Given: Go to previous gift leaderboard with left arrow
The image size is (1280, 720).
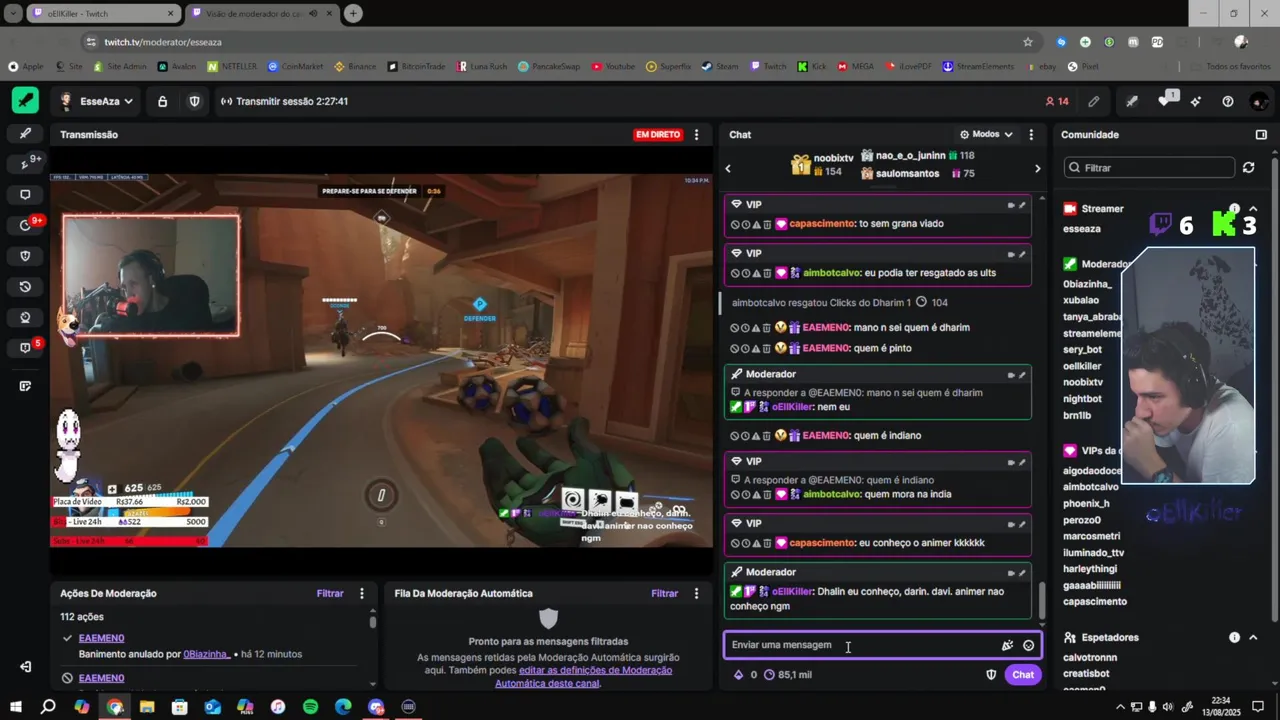Looking at the screenshot, I should tap(728, 169).
